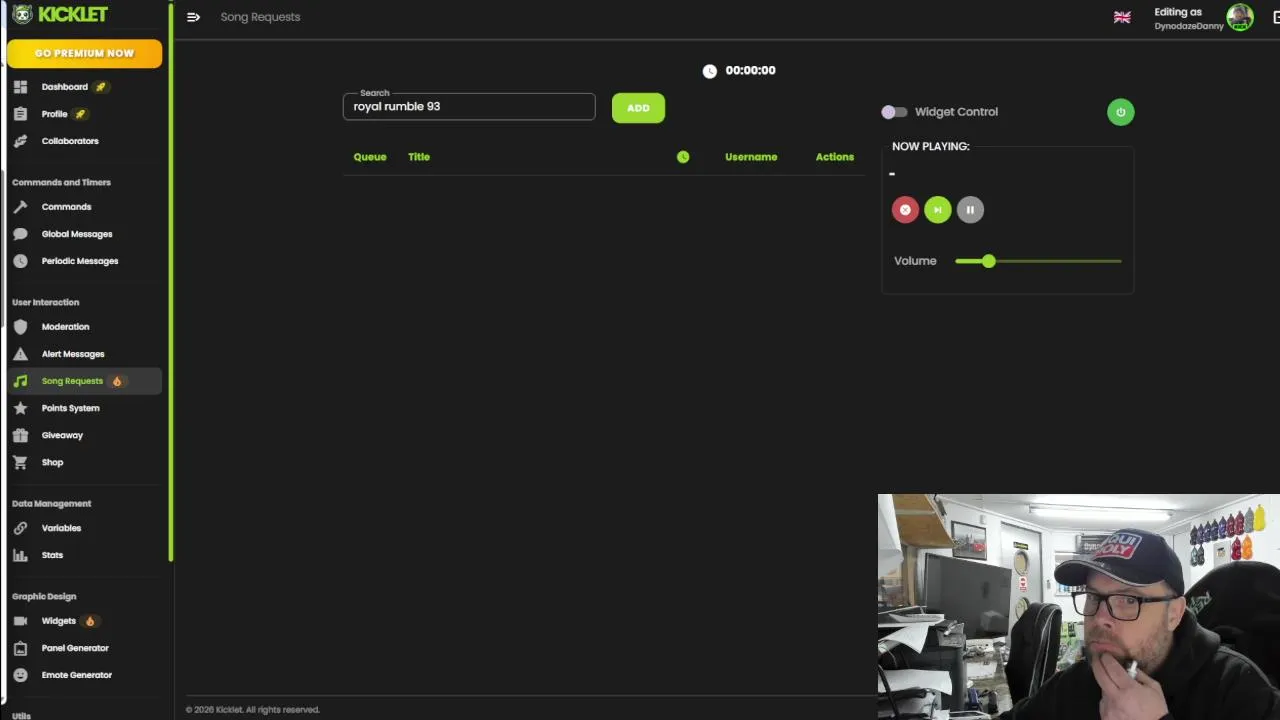Click the Emote Generator smiley icon
Screen dimensions: 1280x720
click(20, 675)
